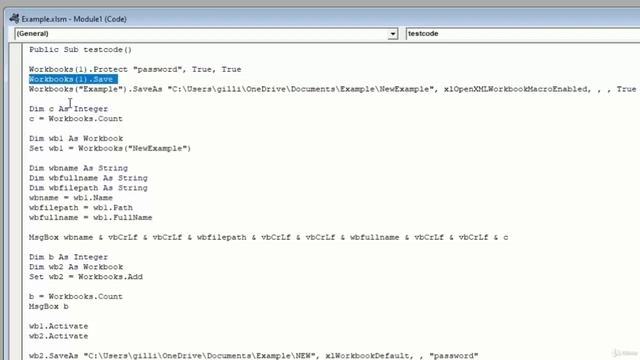Click the MsgBox wbname & vbCrLf line
The width and height of the screenshot is (640, 360).
[x=269, y=237]
